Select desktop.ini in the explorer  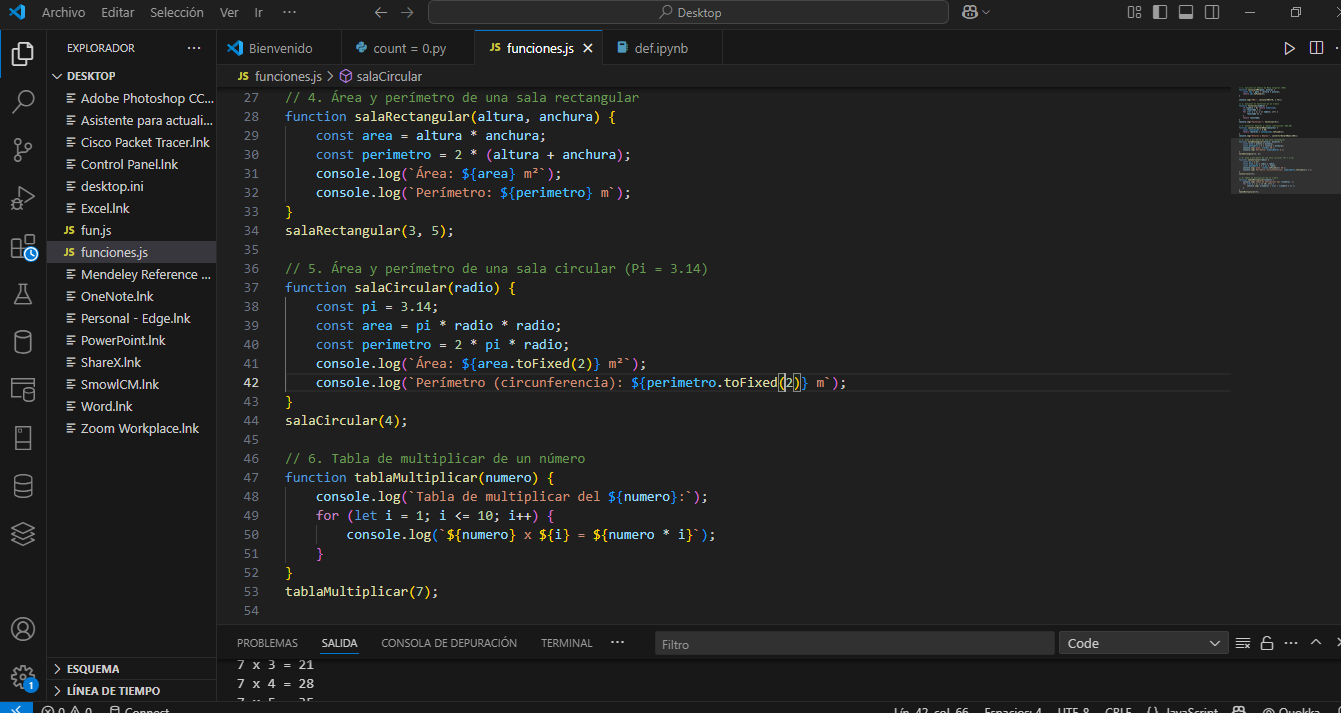click(132, 186)
